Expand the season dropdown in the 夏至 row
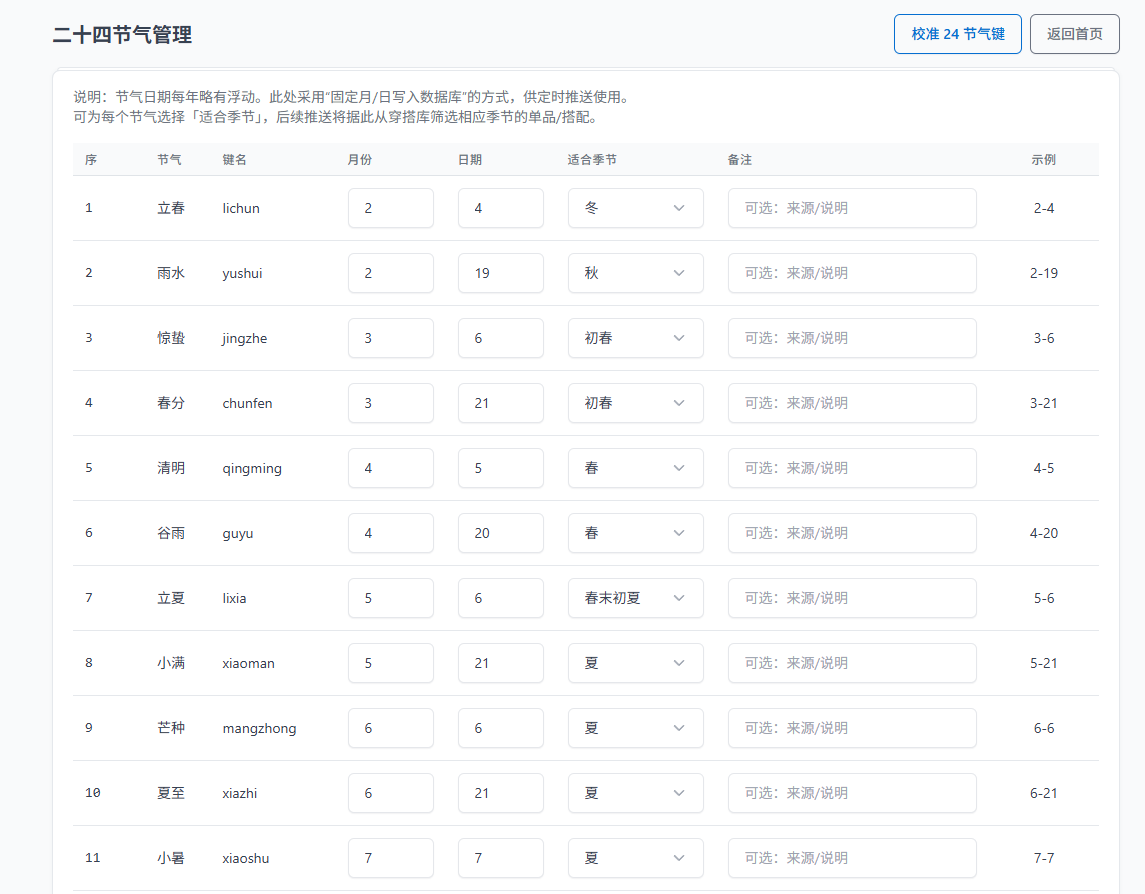Viewport: 1145px width, 894px height. (635, 793)
